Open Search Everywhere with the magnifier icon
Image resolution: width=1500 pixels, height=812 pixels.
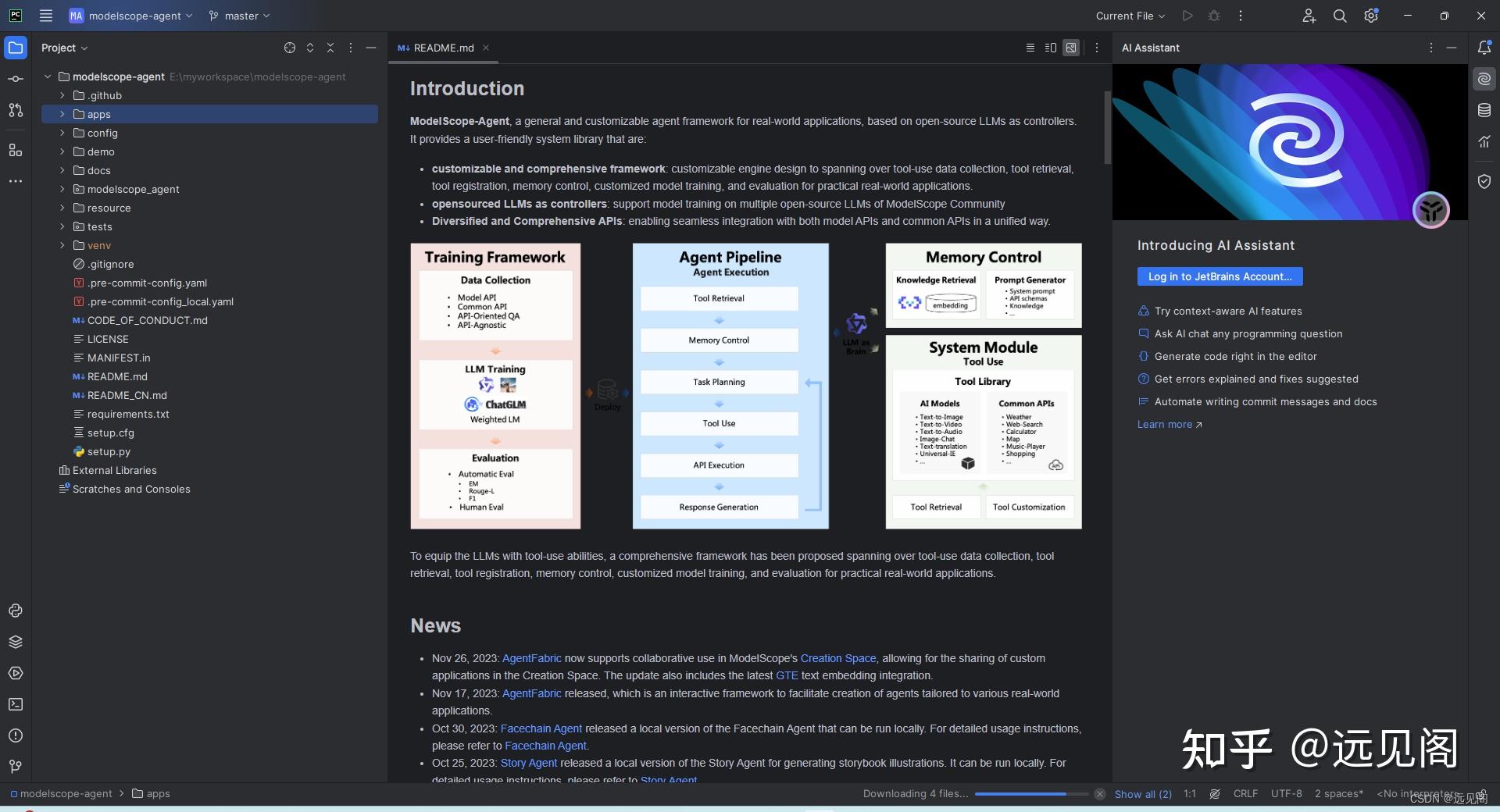pyautogui.click(x=1340, y=16)
